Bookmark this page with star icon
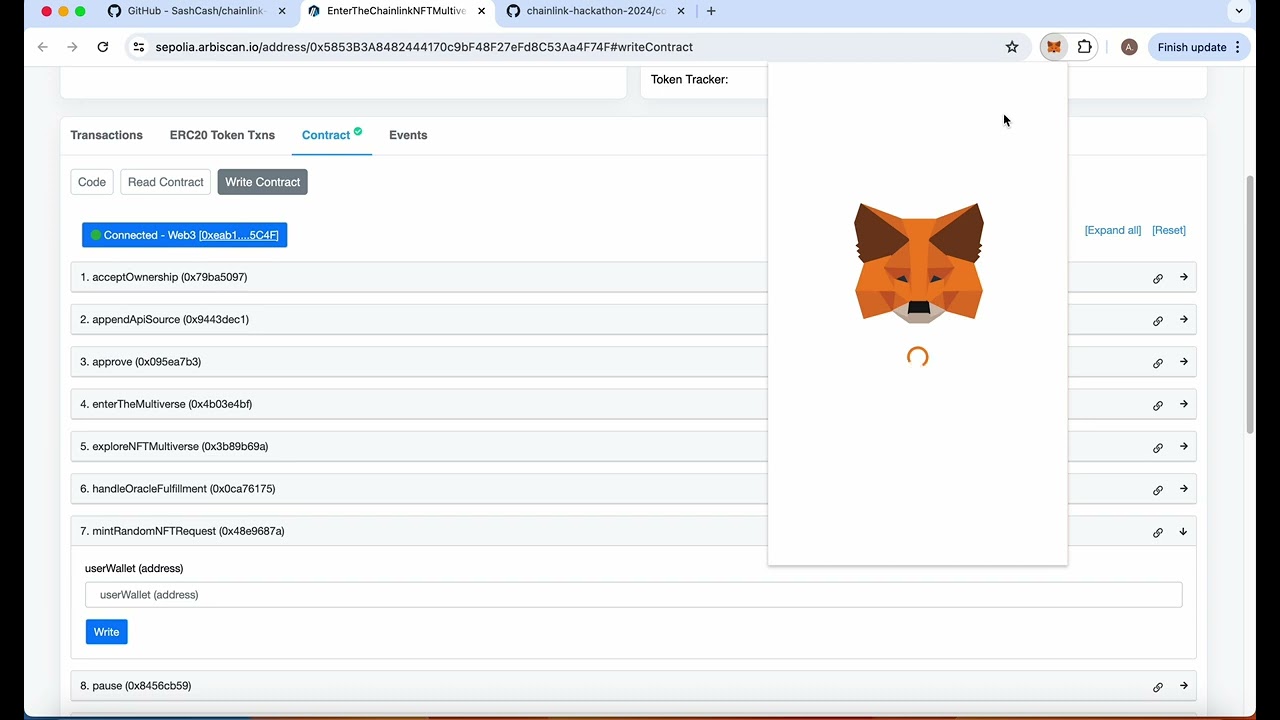 1012,47
